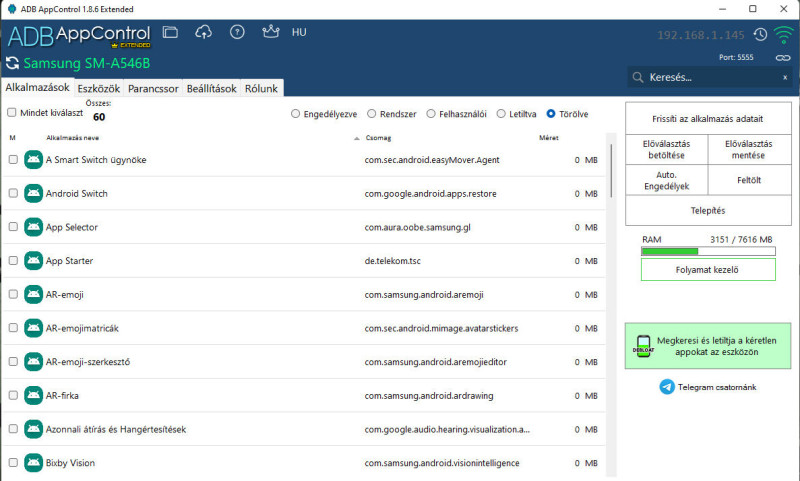Click the 192.168.1.145 IP address field
This screenshot has height=481, width=800.
701,35
